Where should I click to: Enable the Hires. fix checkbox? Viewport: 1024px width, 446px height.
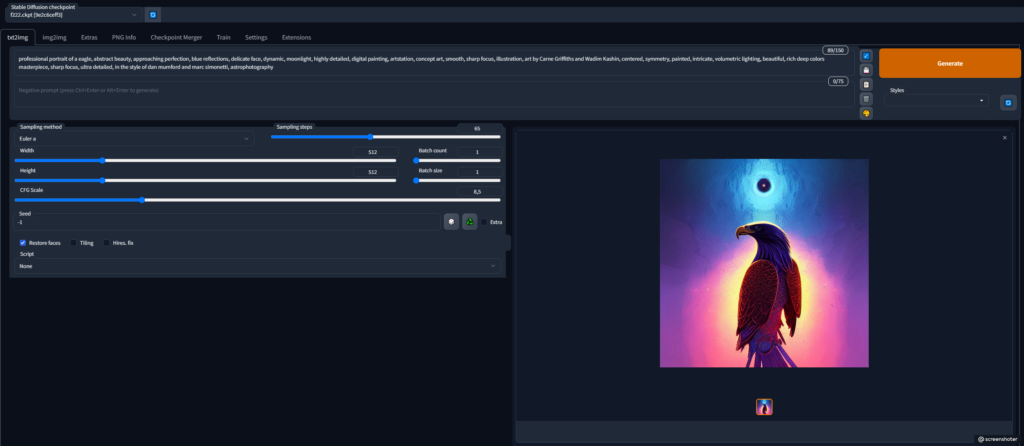tap(107, 243)
